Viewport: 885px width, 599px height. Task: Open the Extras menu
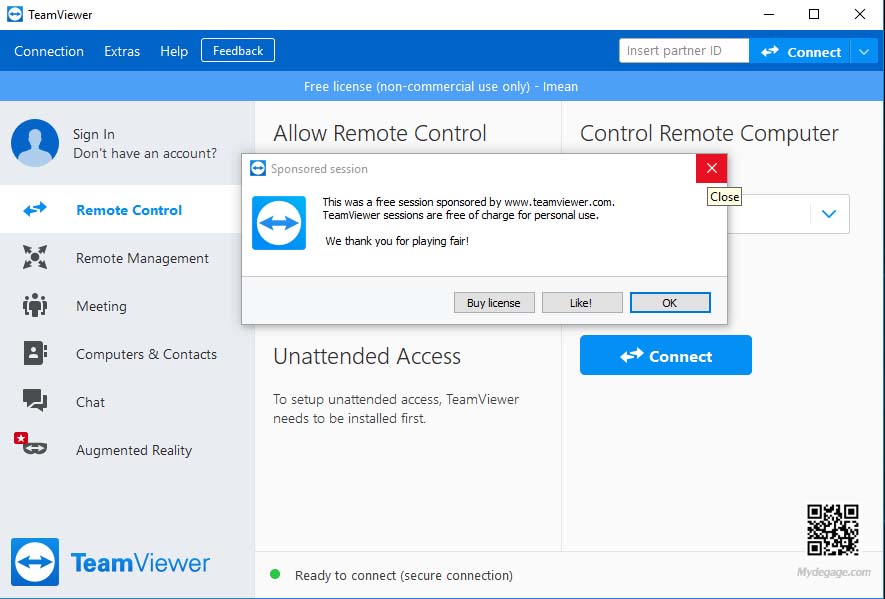click(122, 51)
